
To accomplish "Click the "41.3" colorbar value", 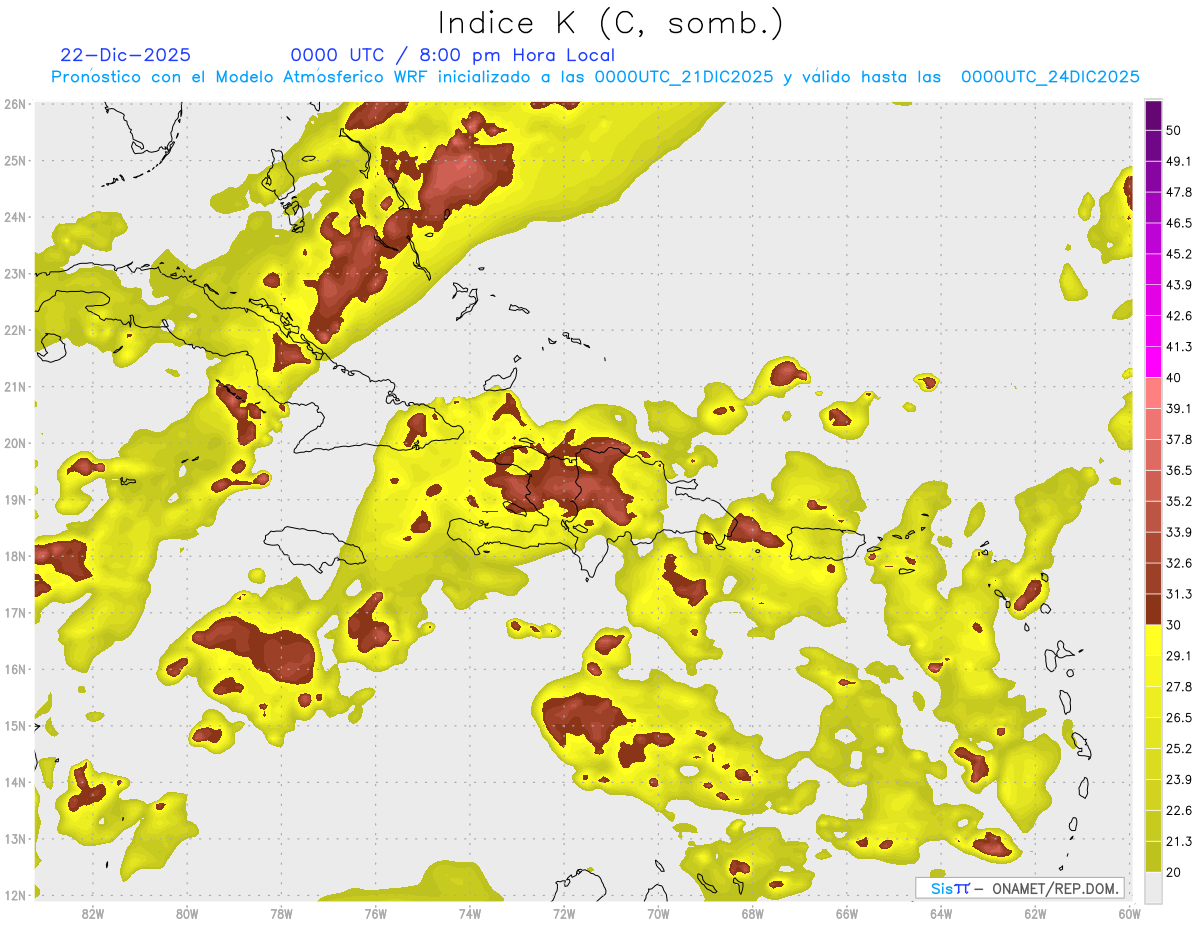I will pyautogui.click(x=1178, y=347).
